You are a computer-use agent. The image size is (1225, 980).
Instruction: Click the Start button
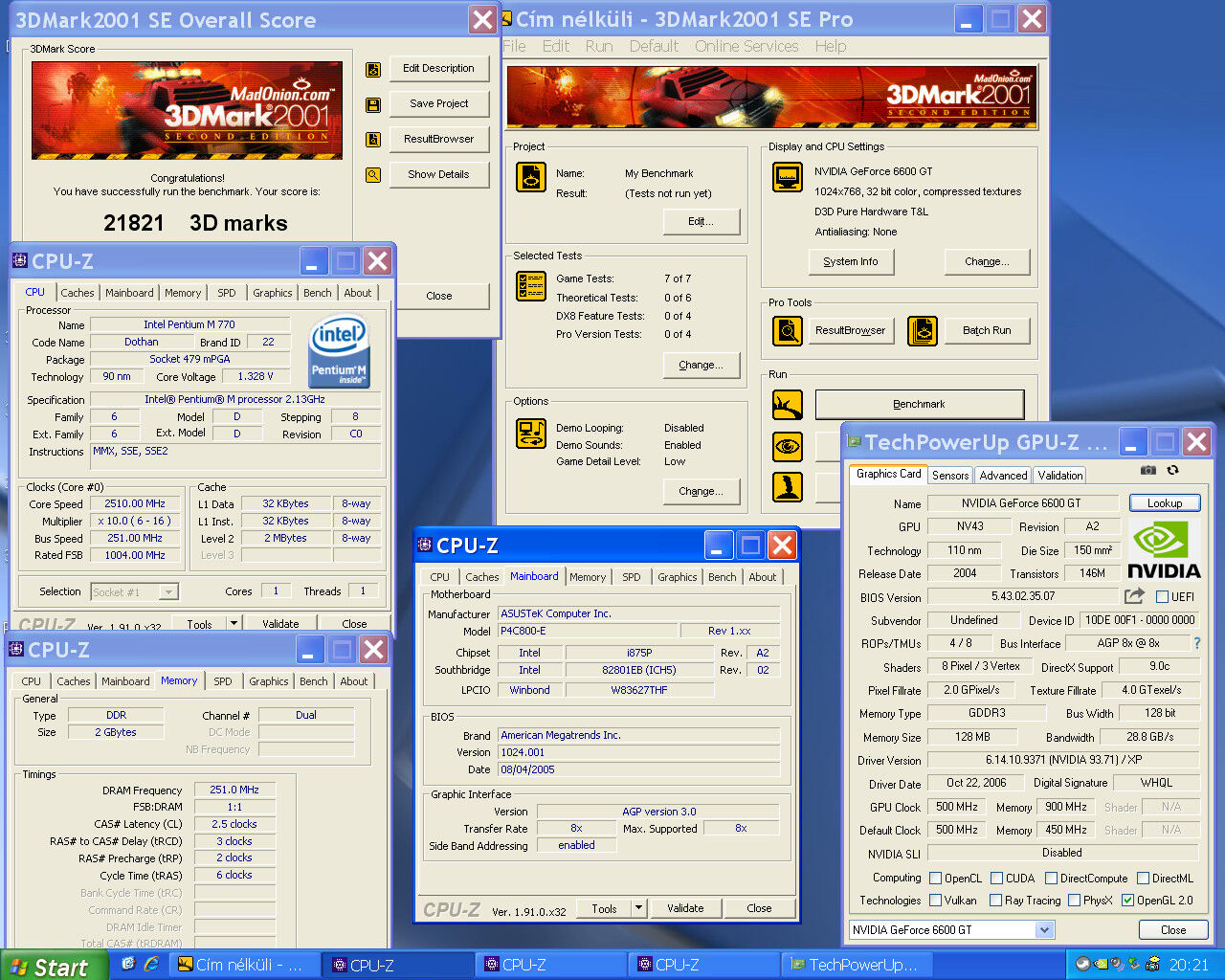click(x=54, y=966)
